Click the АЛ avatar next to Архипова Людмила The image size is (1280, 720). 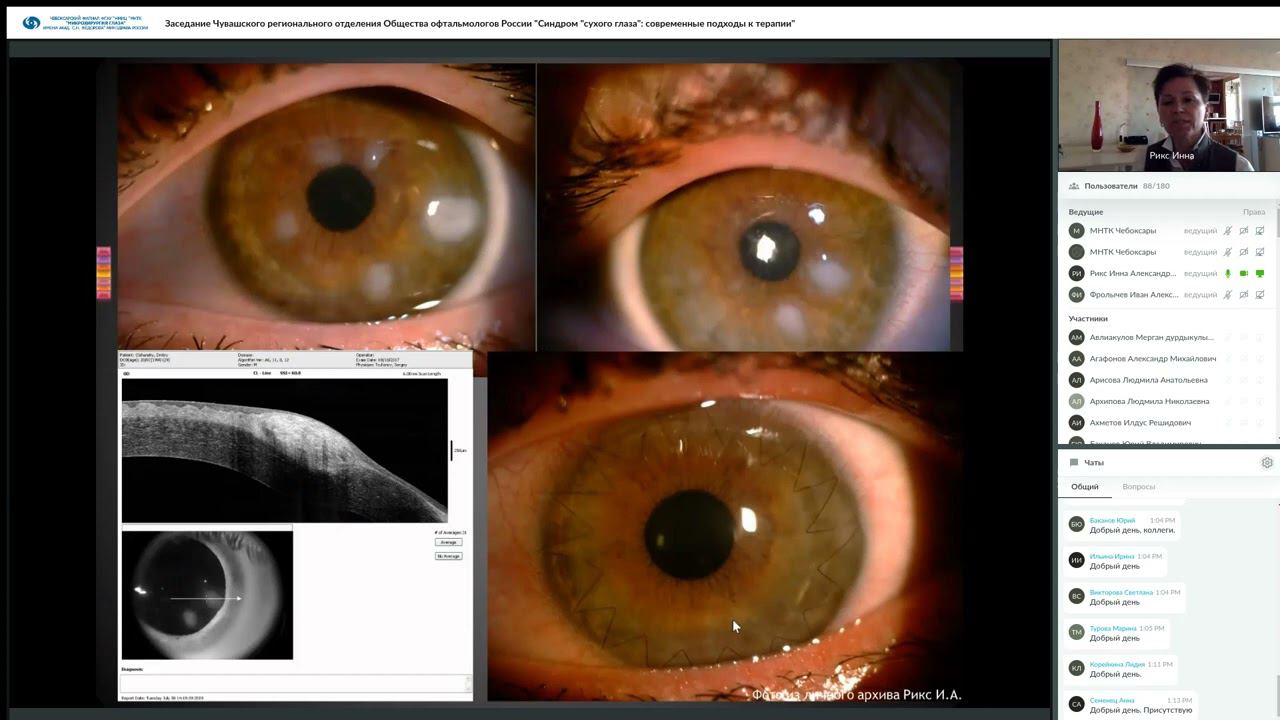1076,401
